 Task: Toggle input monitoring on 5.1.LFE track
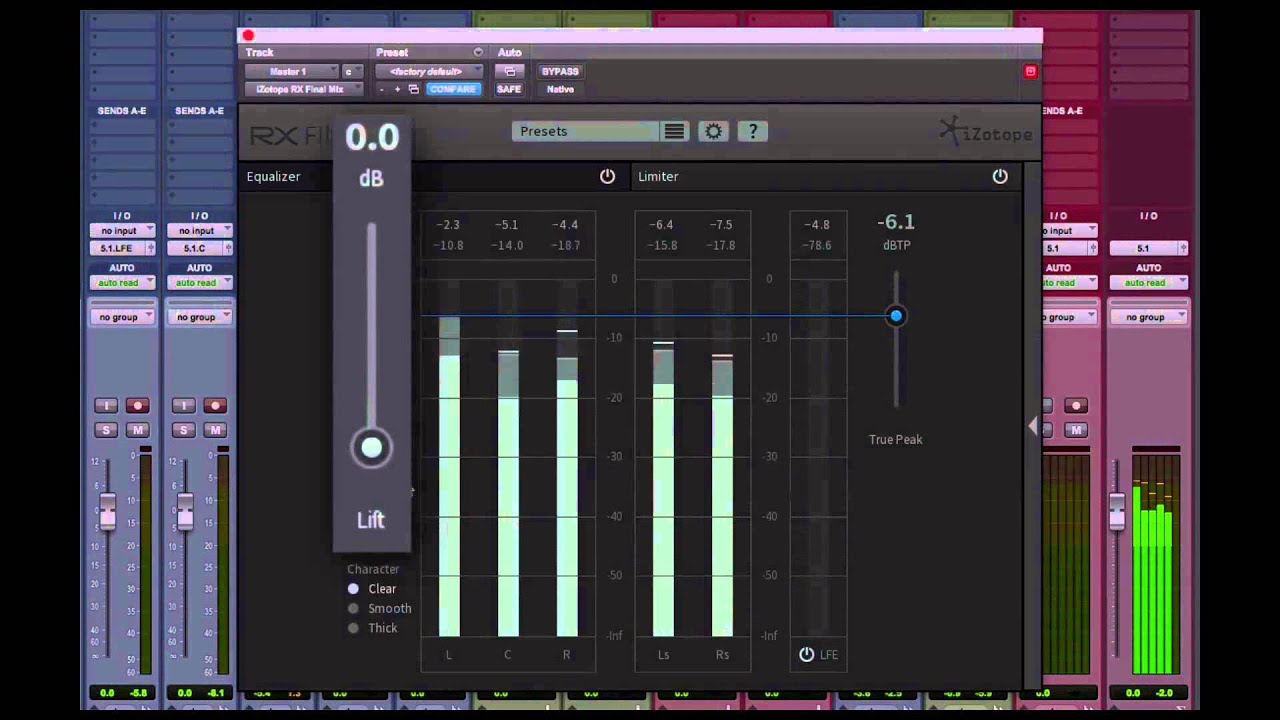pos(106,405)
